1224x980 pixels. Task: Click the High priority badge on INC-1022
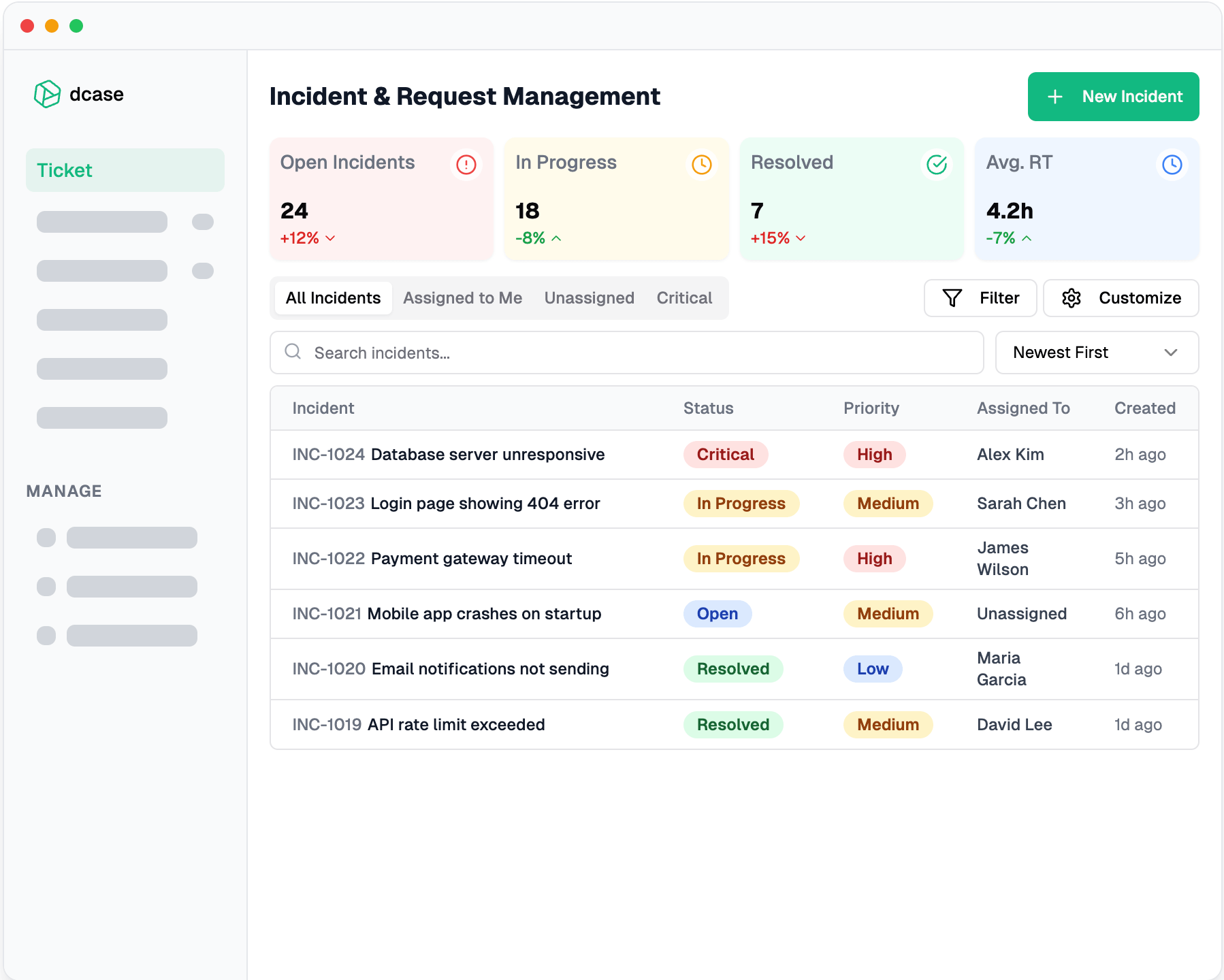pos(875,559)
